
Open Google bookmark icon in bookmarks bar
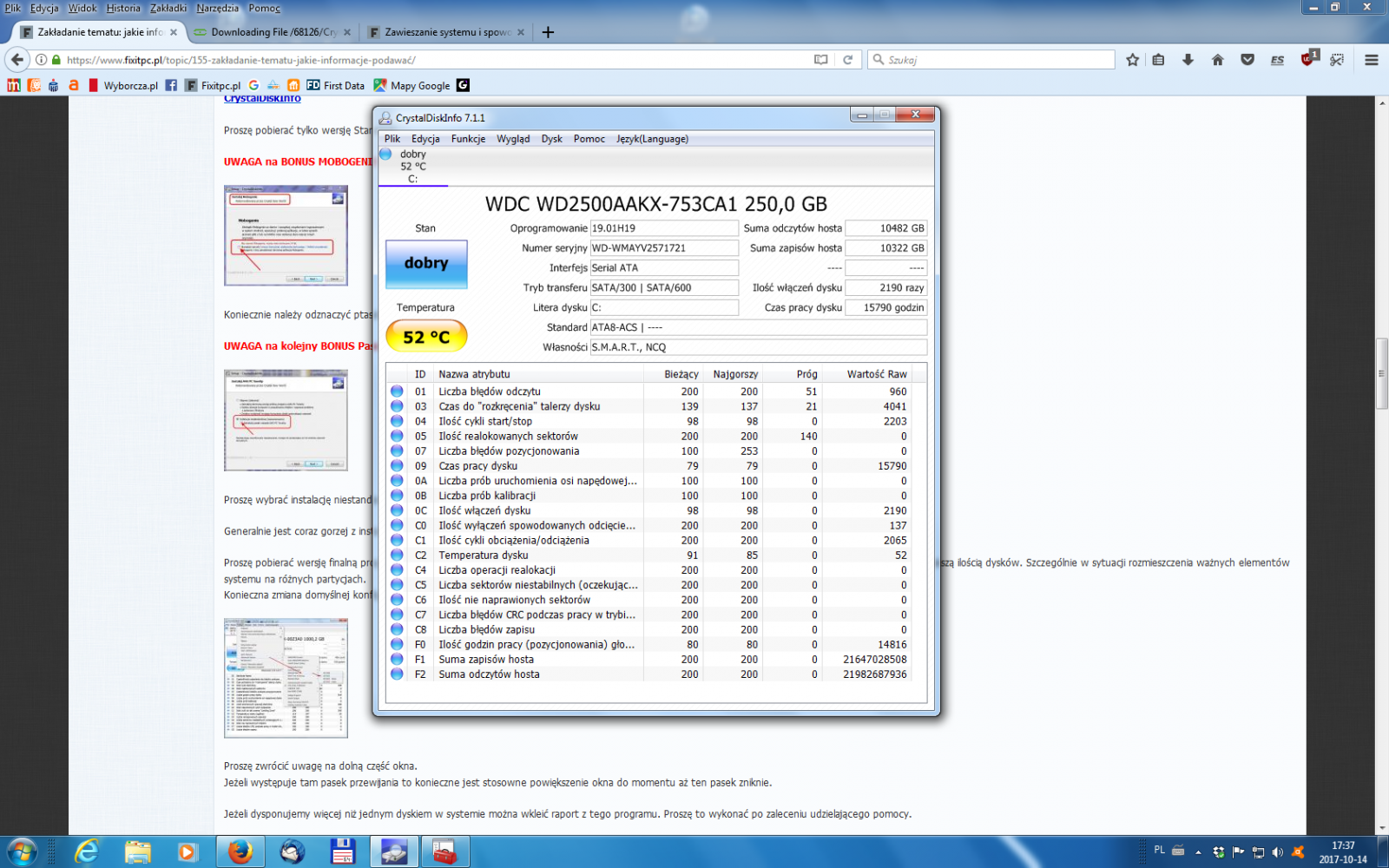pyautogui.click(x=253, y=85)
